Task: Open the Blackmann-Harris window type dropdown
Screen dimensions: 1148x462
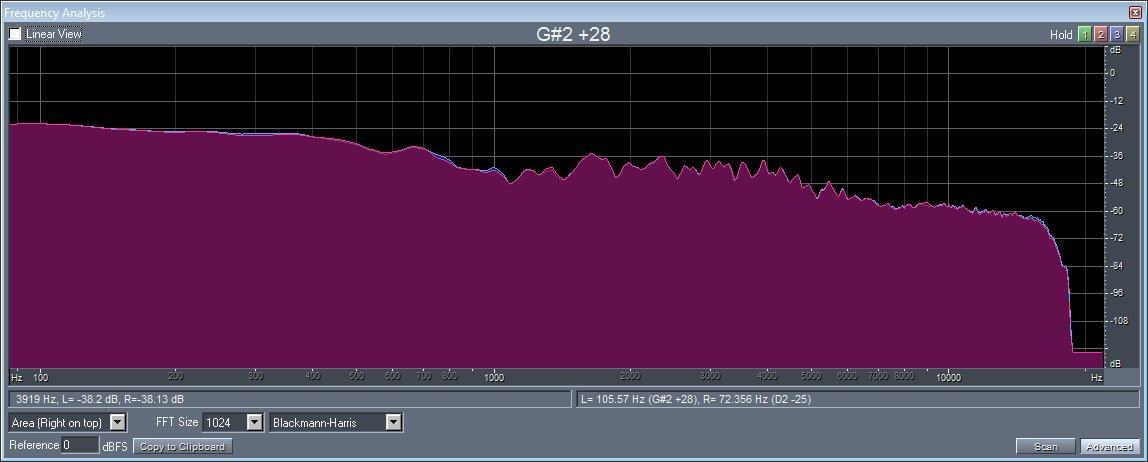Action: (394, 422)
